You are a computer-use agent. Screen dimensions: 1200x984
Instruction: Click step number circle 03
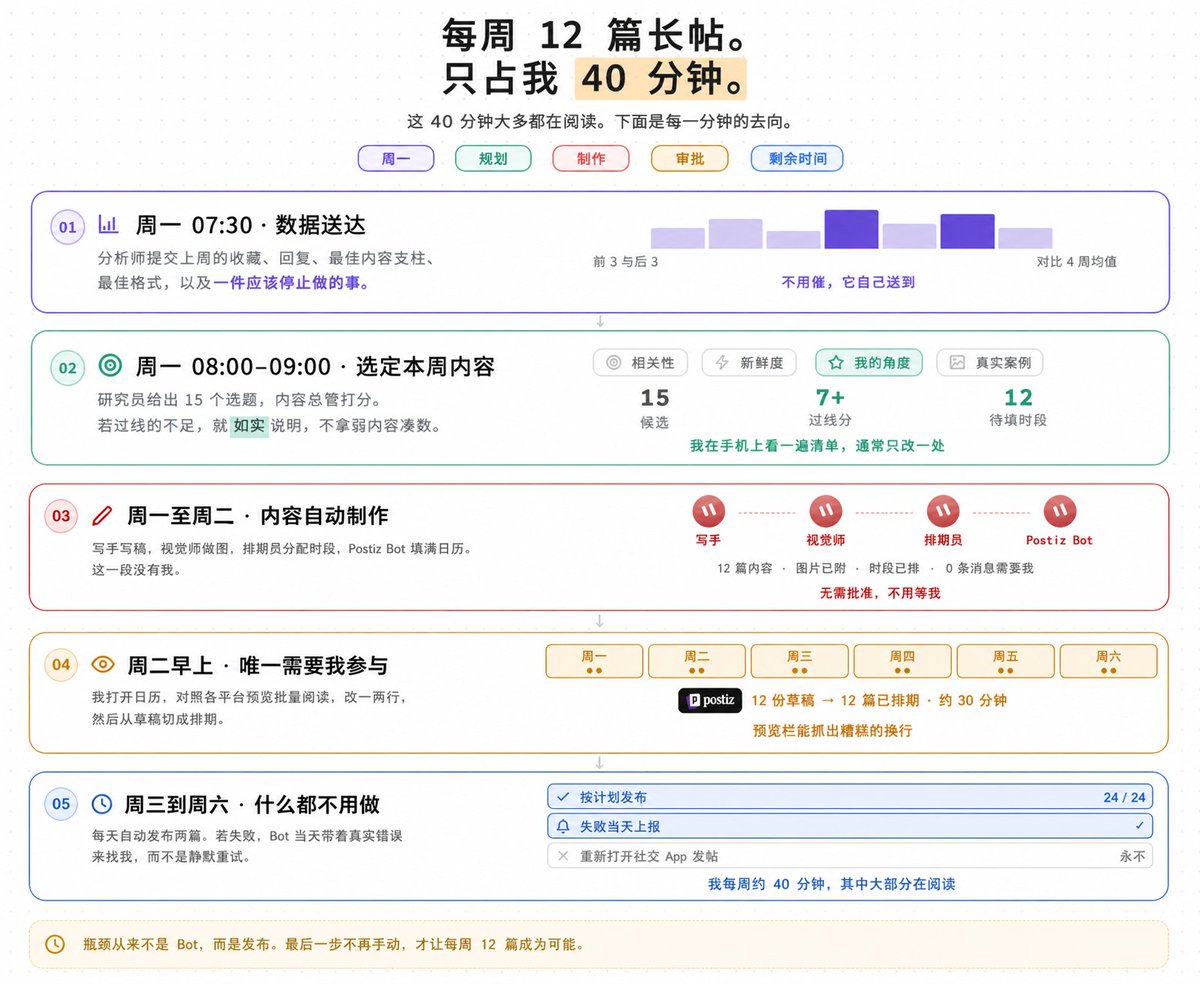61,516
